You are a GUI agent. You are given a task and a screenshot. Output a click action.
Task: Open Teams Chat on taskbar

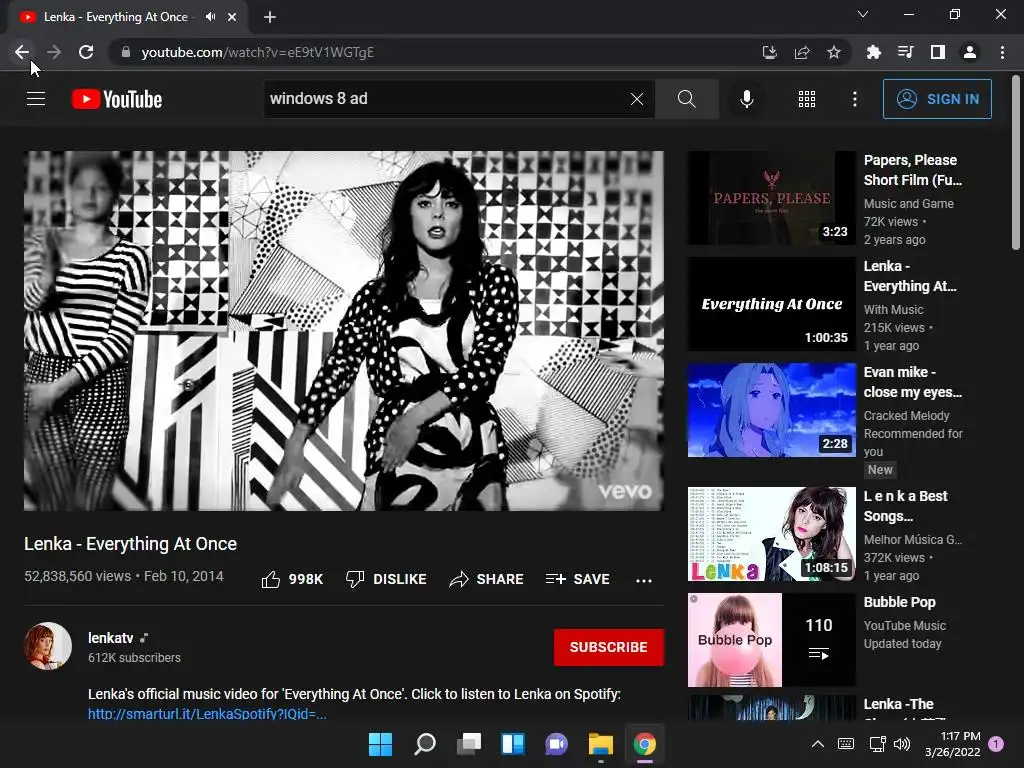[x=556, y=744]
